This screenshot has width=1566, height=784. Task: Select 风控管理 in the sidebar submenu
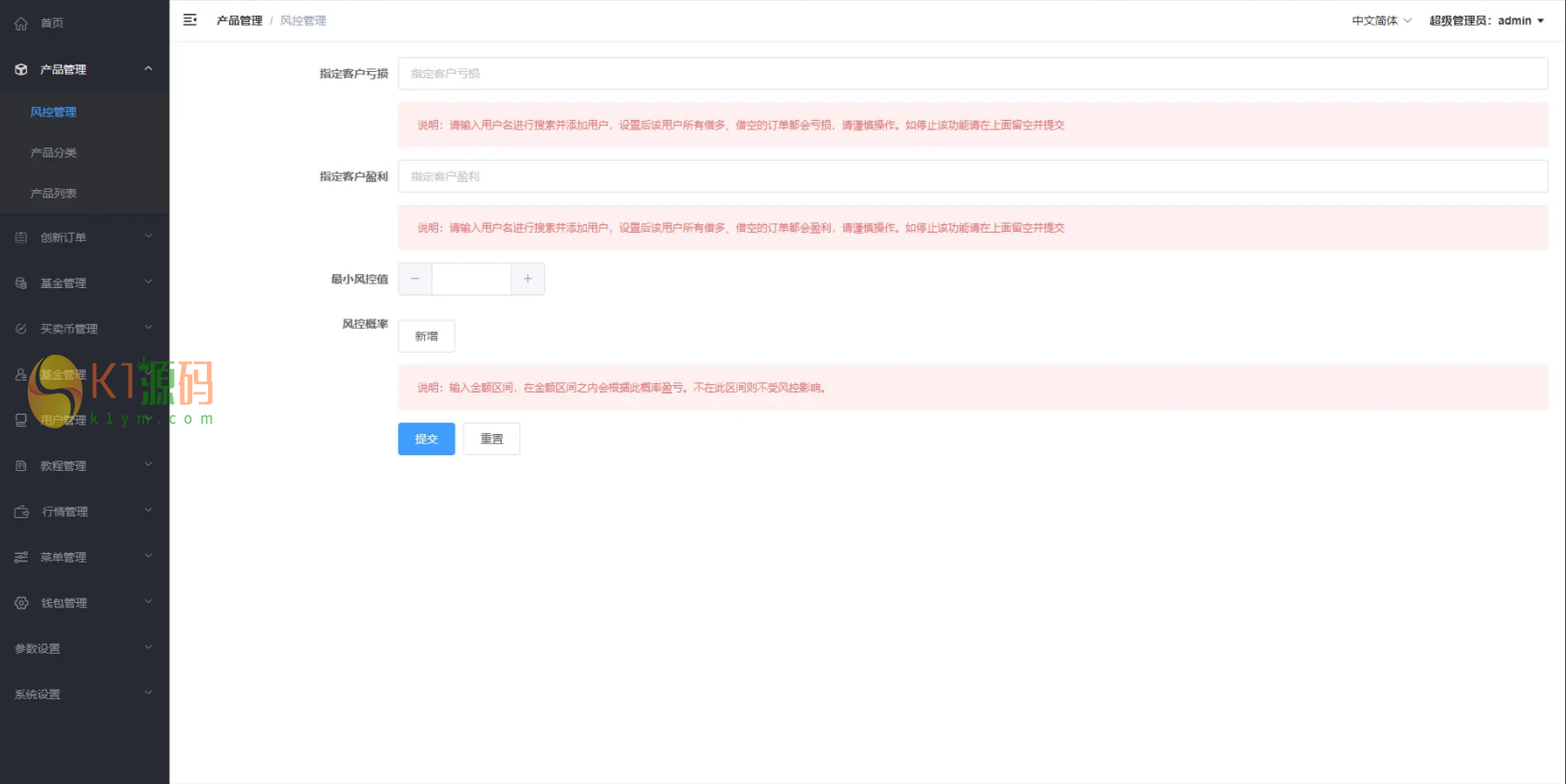54,112
